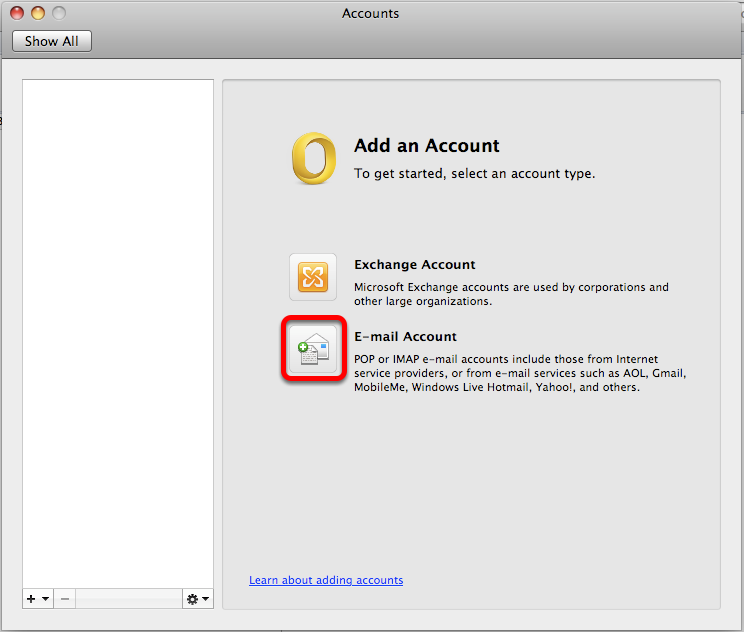Click the "E-mail Account" heading text
744x632 pixels.
click(x=405, y=336)
